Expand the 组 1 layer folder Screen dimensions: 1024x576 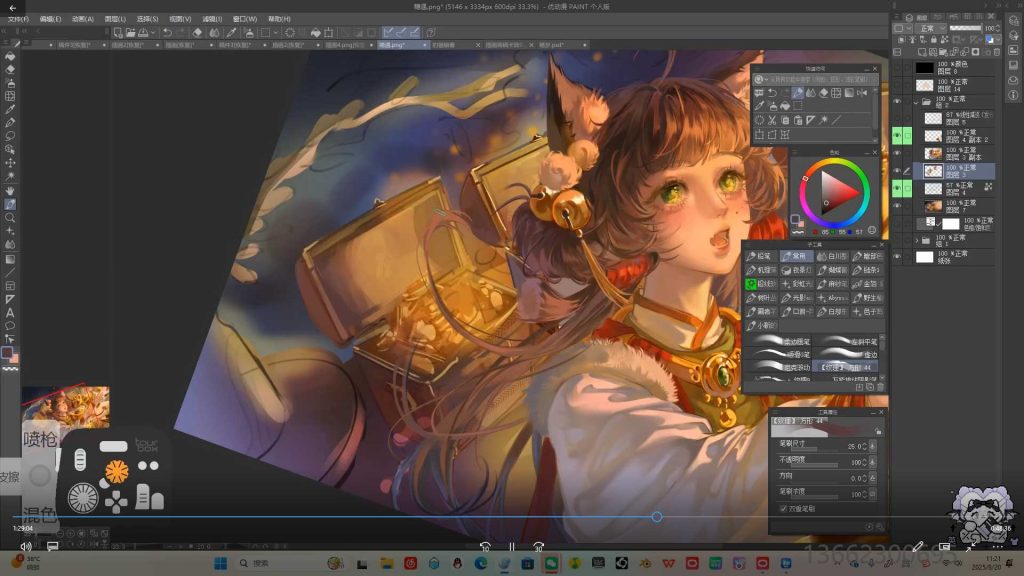pos(916,240)
